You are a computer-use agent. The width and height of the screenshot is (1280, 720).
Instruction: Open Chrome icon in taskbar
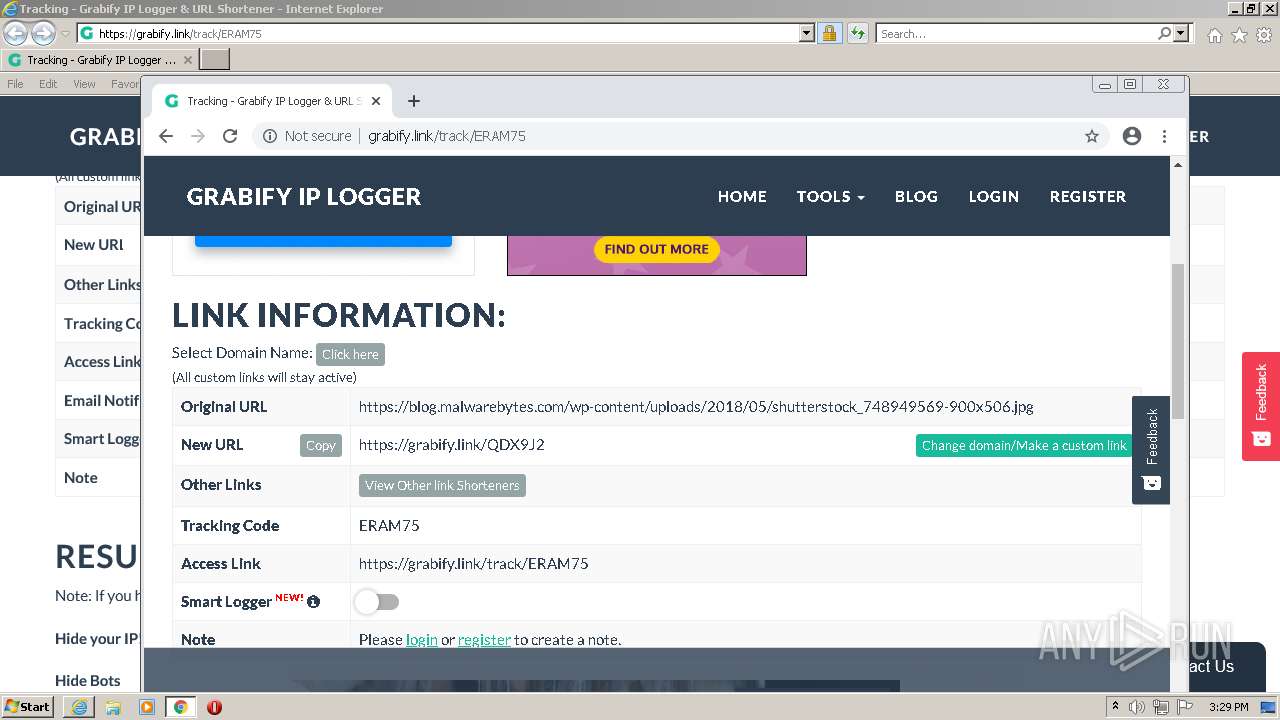tap(180, 707)
